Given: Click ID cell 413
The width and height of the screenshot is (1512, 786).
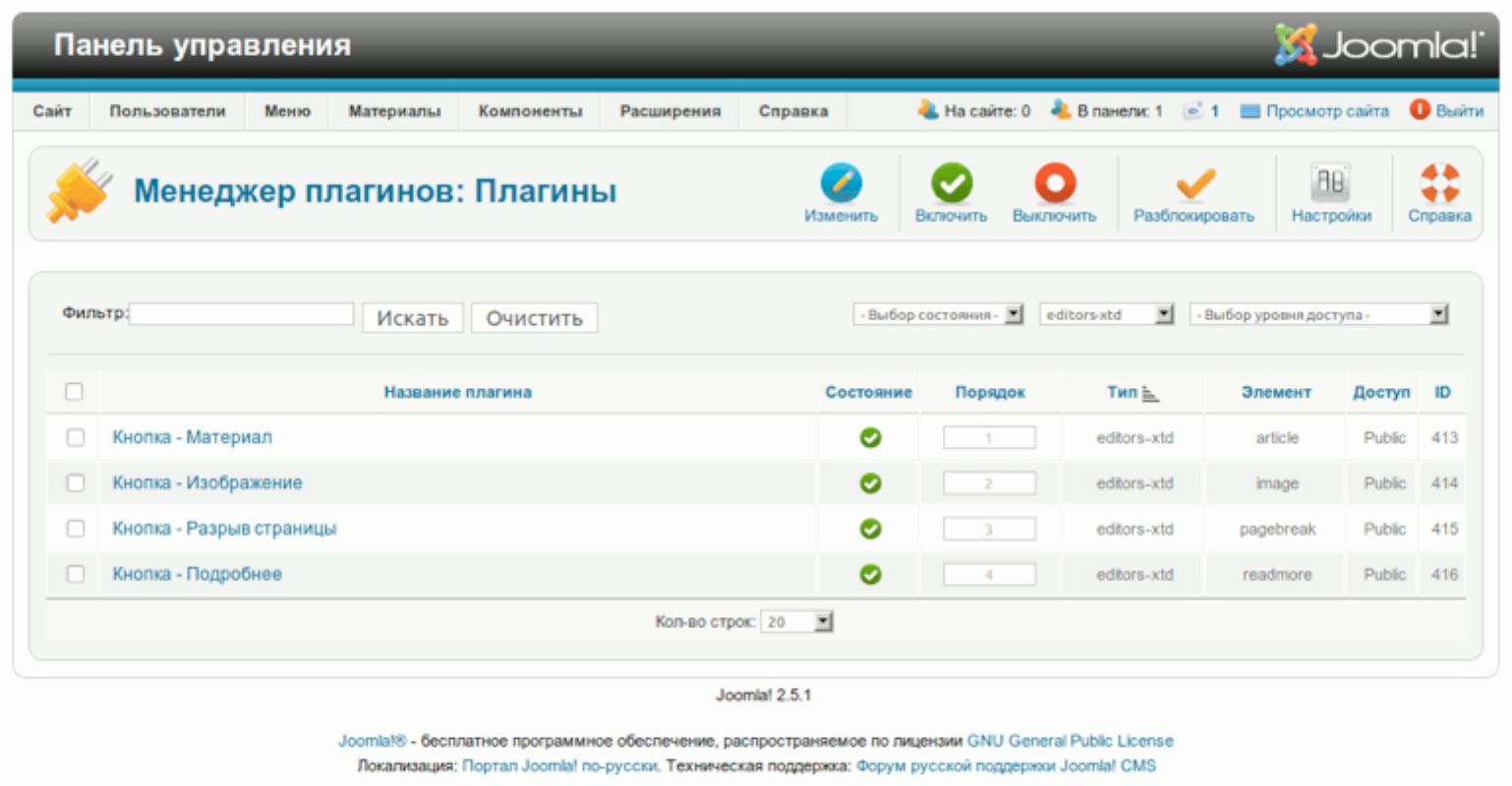Looking at the screenshot, I should click(1444, 437).
